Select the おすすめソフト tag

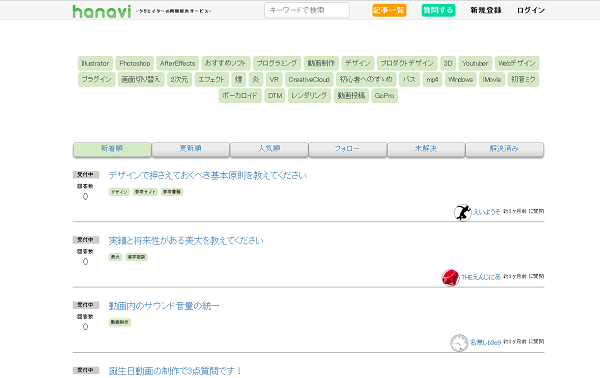click(226, 63)
